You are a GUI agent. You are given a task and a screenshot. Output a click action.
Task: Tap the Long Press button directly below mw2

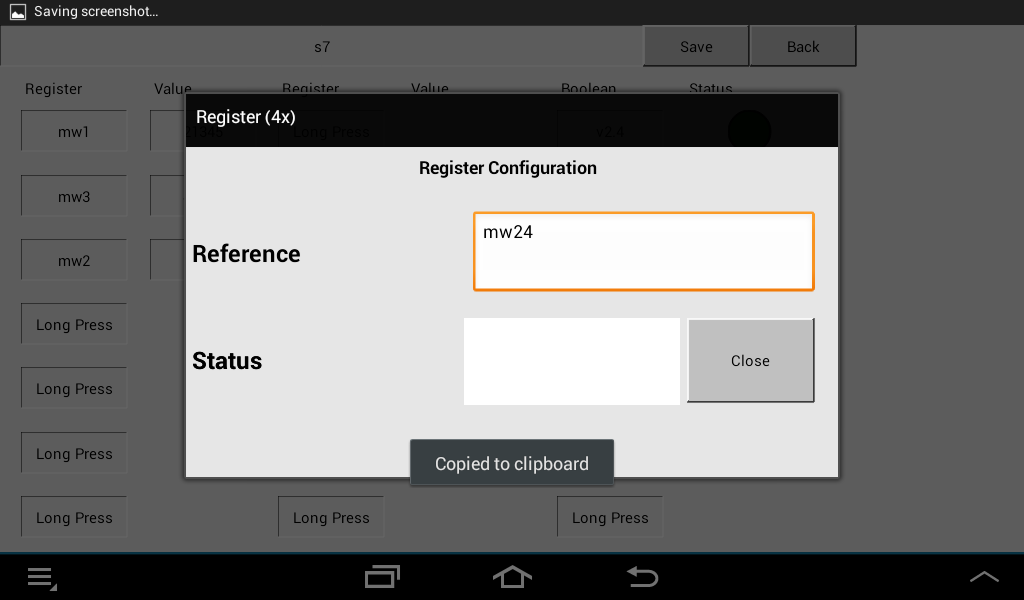(74, 324)
